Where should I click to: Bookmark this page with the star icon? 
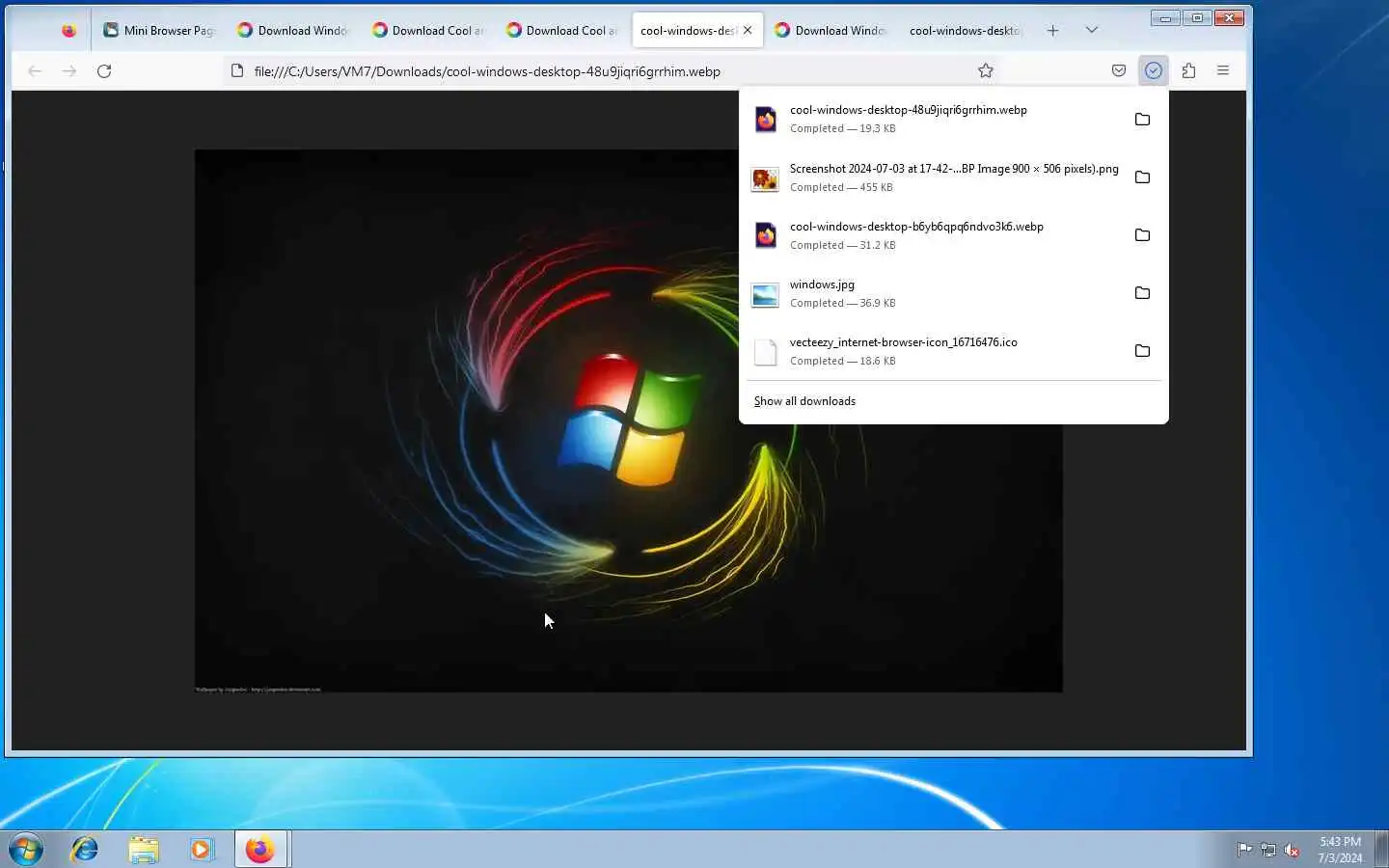[x=985, y=70]
